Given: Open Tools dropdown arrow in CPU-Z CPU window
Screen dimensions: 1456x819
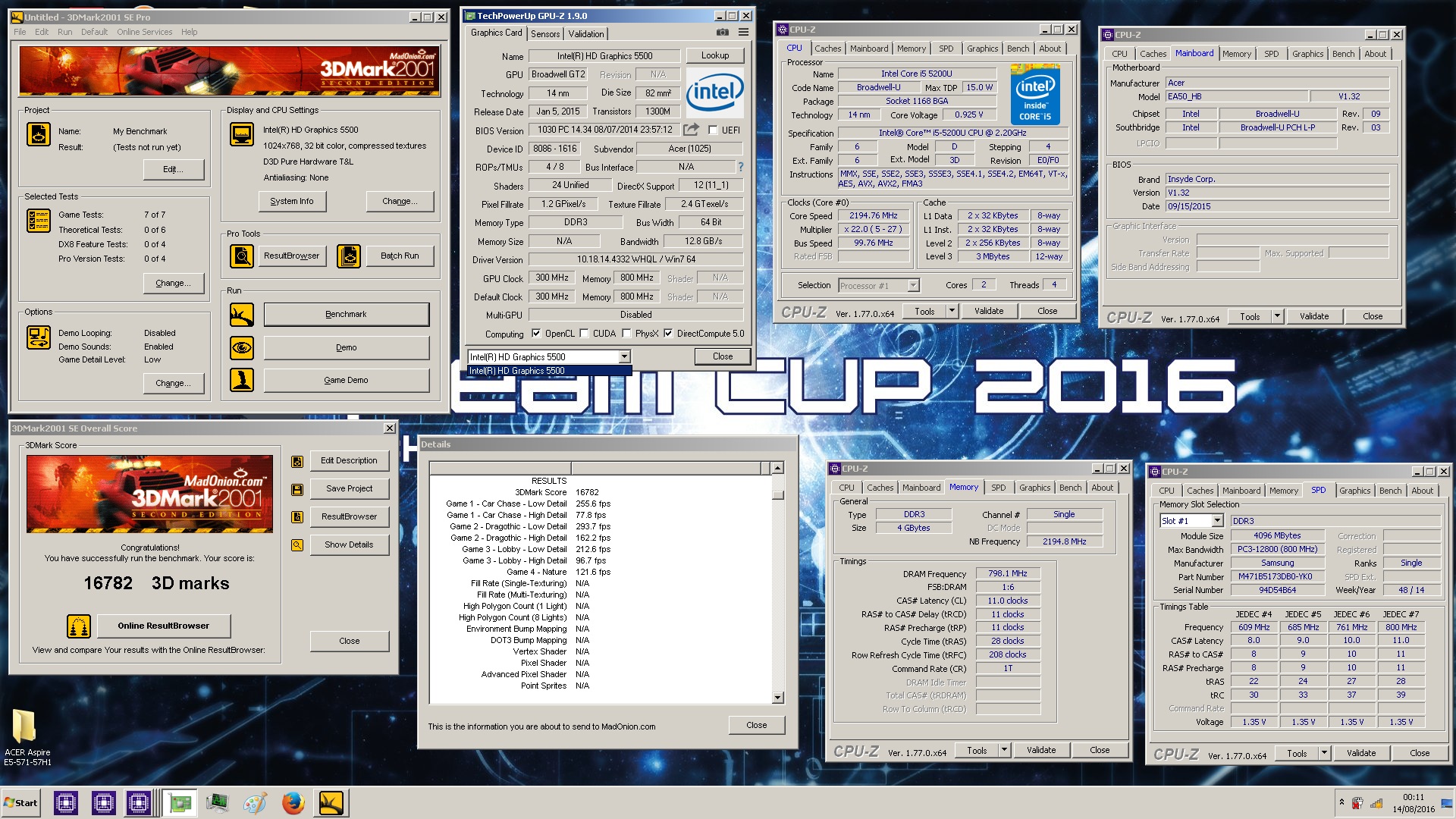Looking at the screenshot, I should 952,311.
